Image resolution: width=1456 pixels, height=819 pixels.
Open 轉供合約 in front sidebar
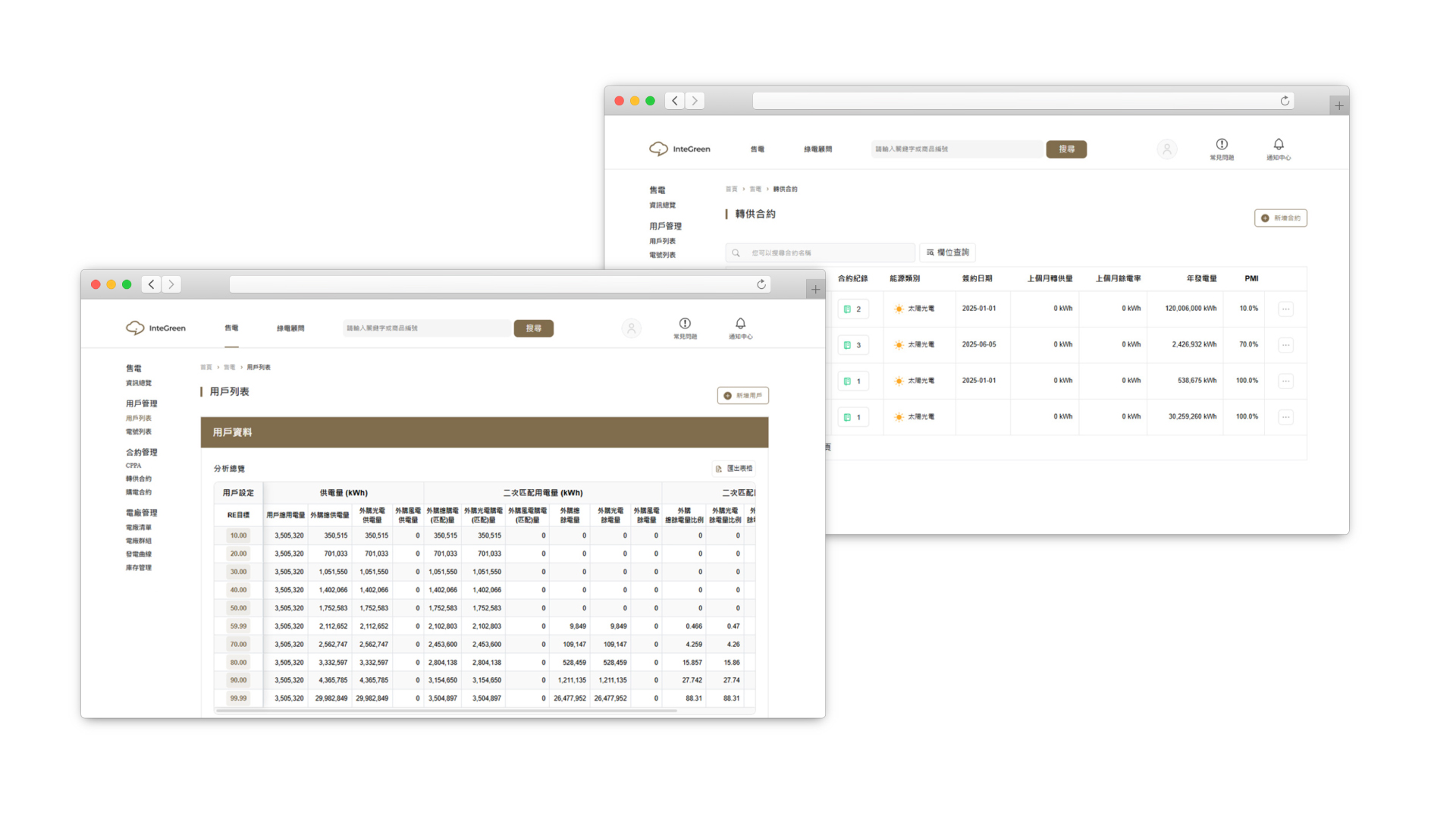coord(139,479)
